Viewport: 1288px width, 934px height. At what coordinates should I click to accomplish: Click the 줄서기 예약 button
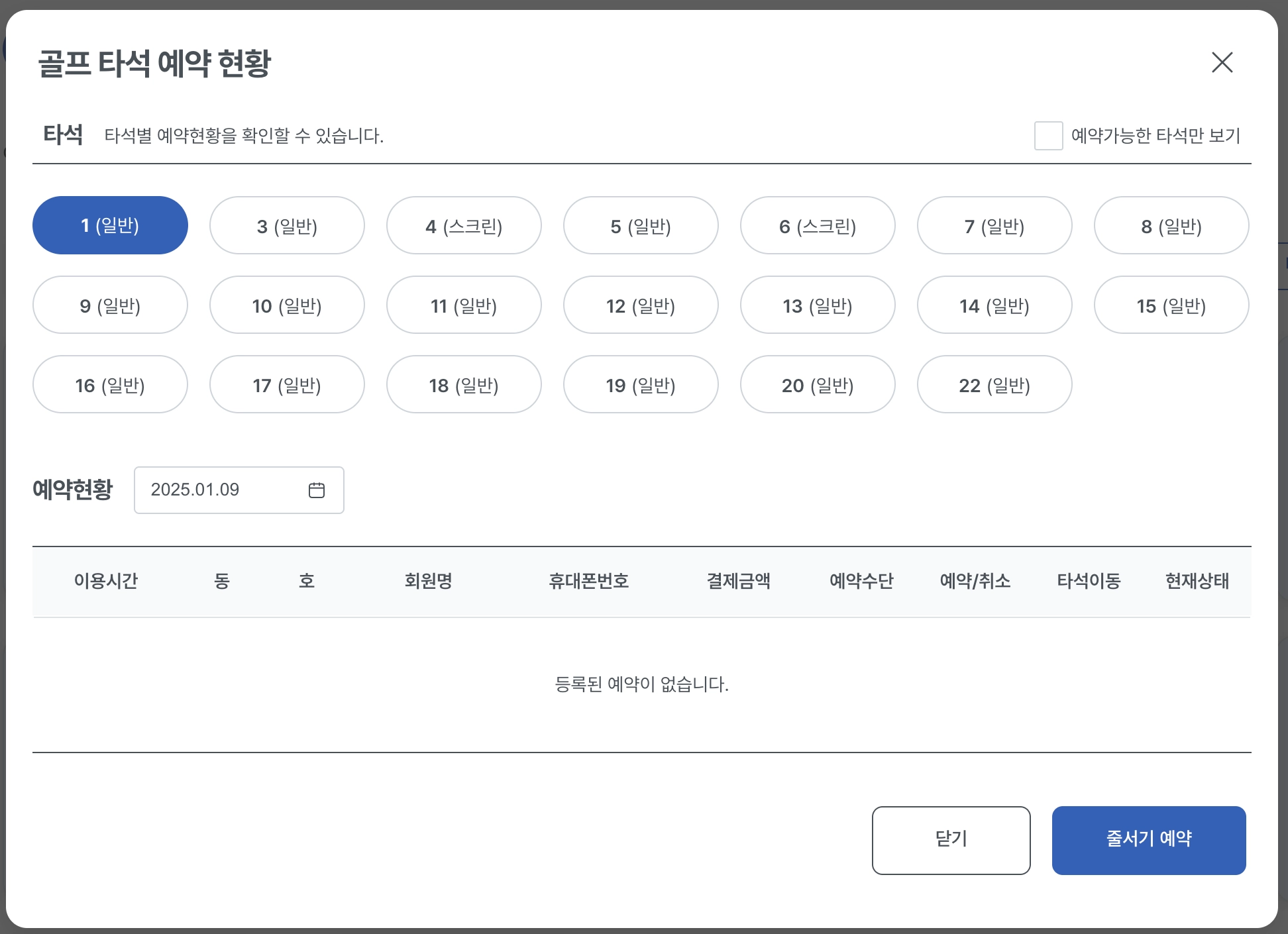click(1148, 840)
